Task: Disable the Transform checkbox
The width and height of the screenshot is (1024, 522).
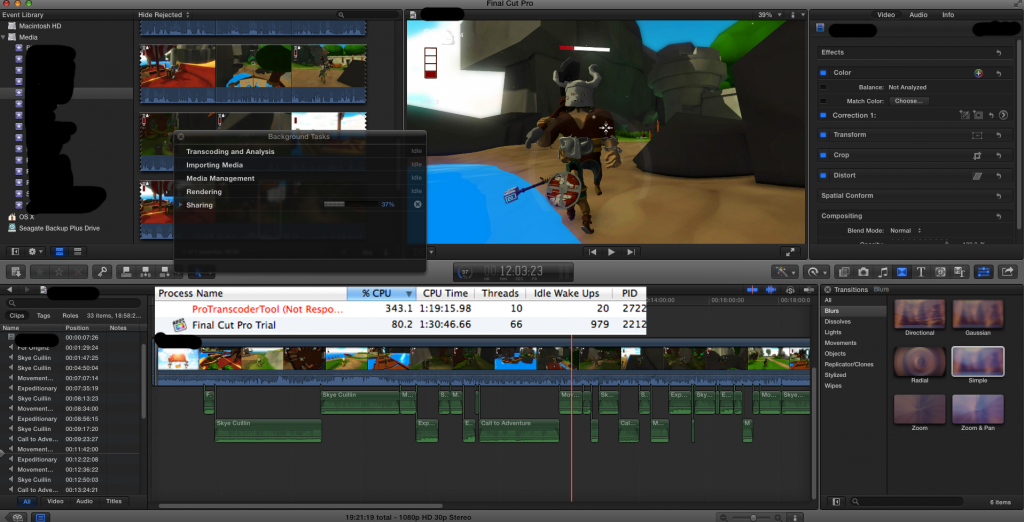Action: coord(823,135)
